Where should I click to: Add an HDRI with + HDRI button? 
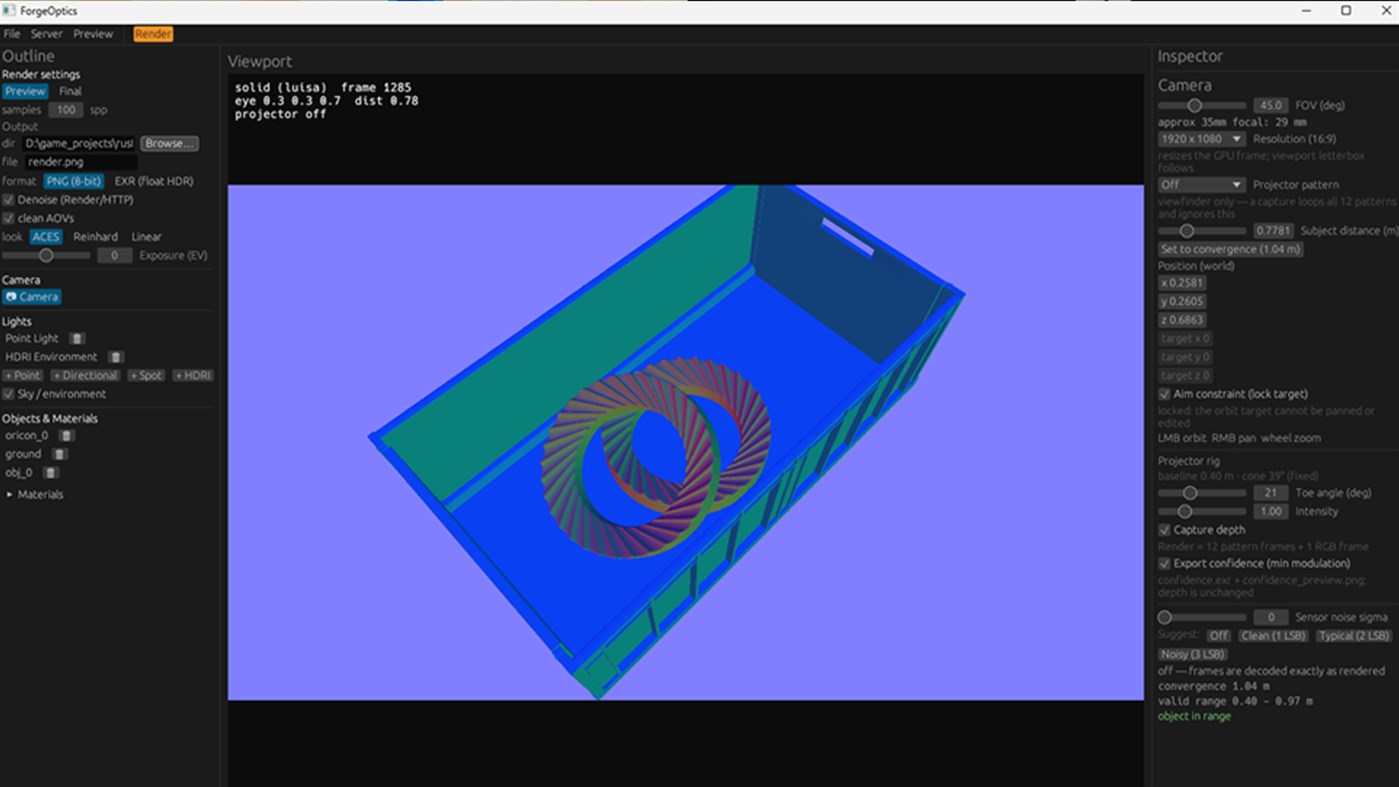coord(192,376)
